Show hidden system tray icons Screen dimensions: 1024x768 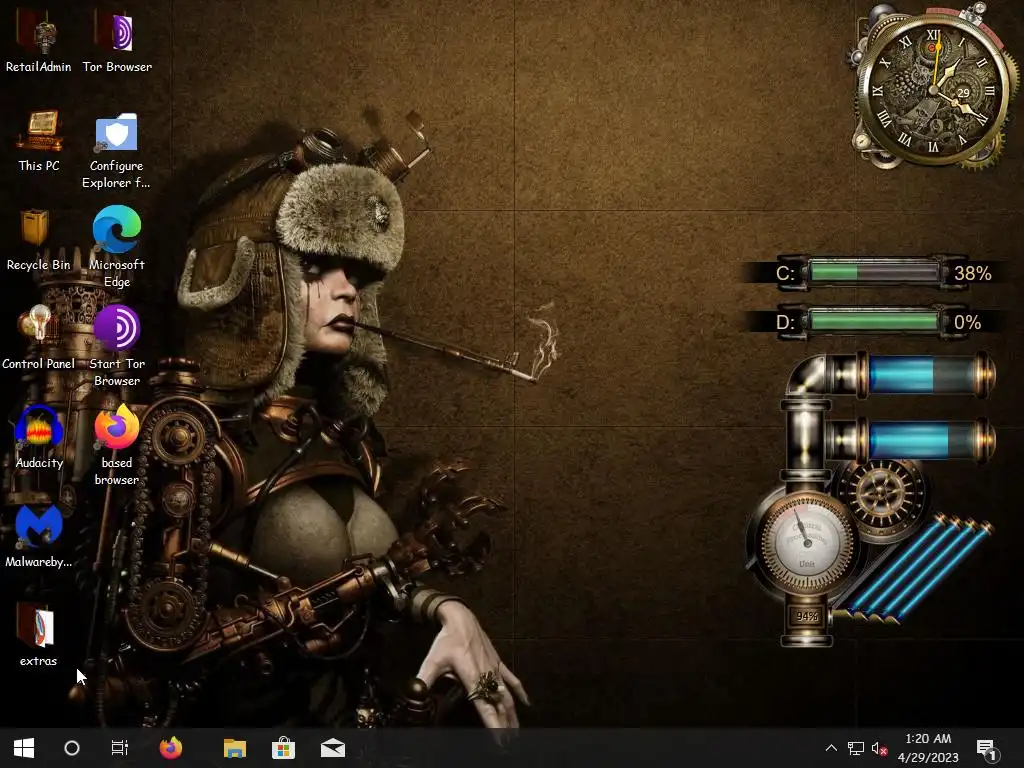click(x=831, y=748)
